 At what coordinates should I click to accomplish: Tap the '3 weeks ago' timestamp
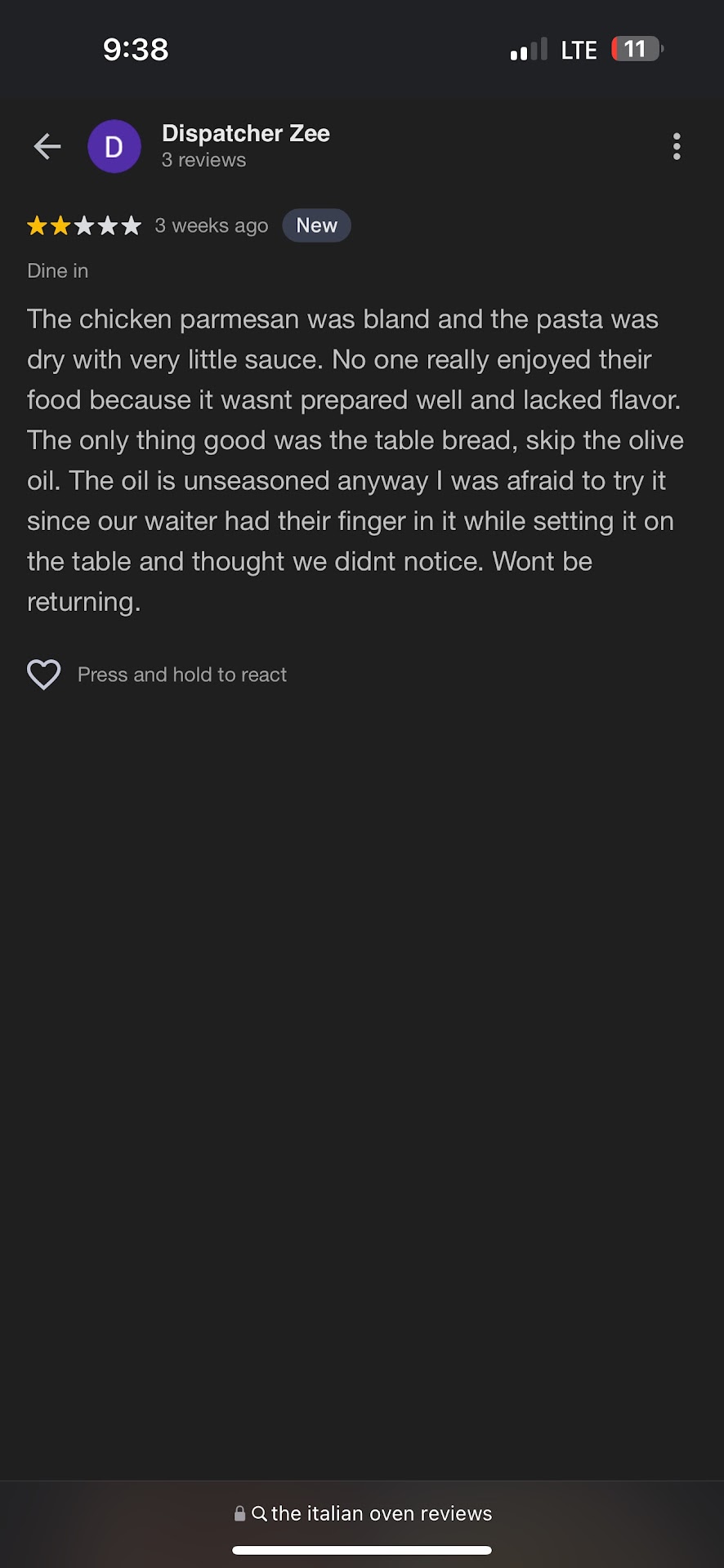point(212,225)
